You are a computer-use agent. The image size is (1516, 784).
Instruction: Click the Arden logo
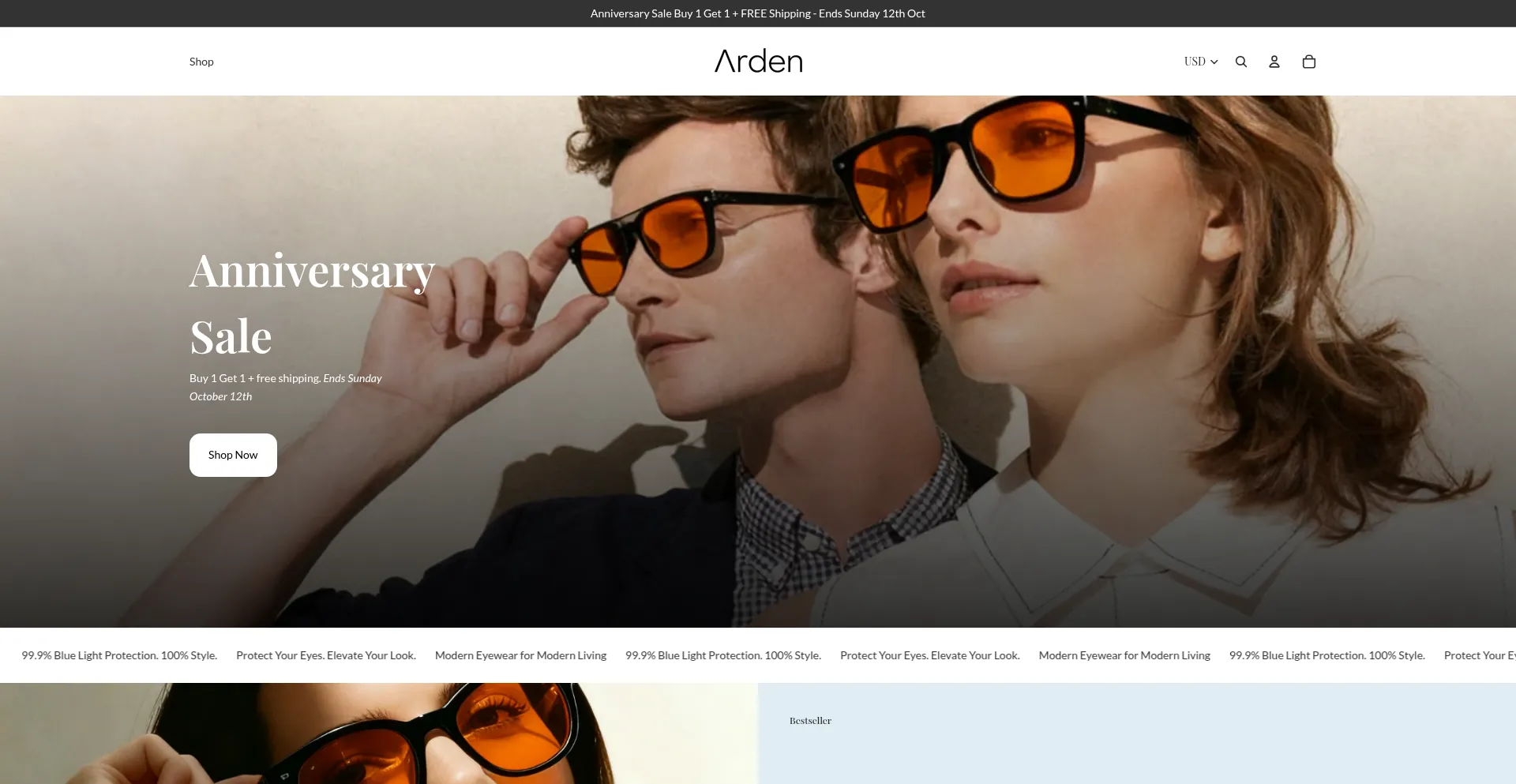758,62
